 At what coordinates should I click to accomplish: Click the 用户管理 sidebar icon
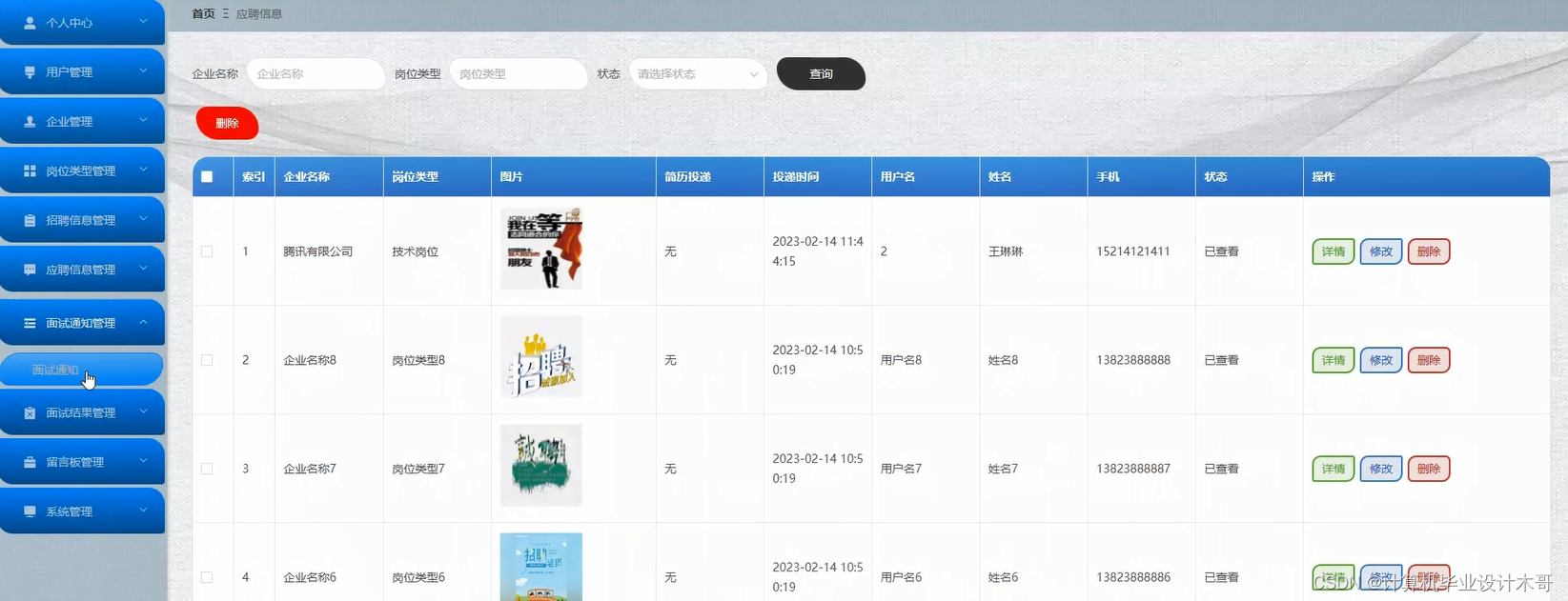(30, 72)
